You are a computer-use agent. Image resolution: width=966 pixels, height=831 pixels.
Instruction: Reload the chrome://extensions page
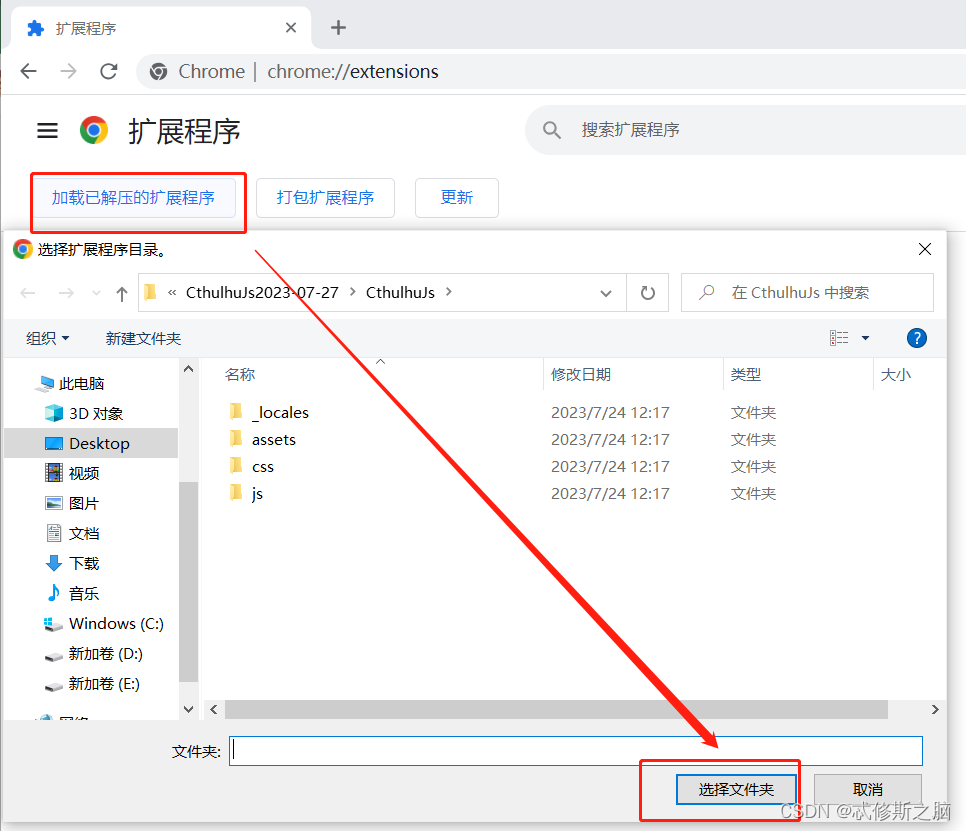point(109,71)
